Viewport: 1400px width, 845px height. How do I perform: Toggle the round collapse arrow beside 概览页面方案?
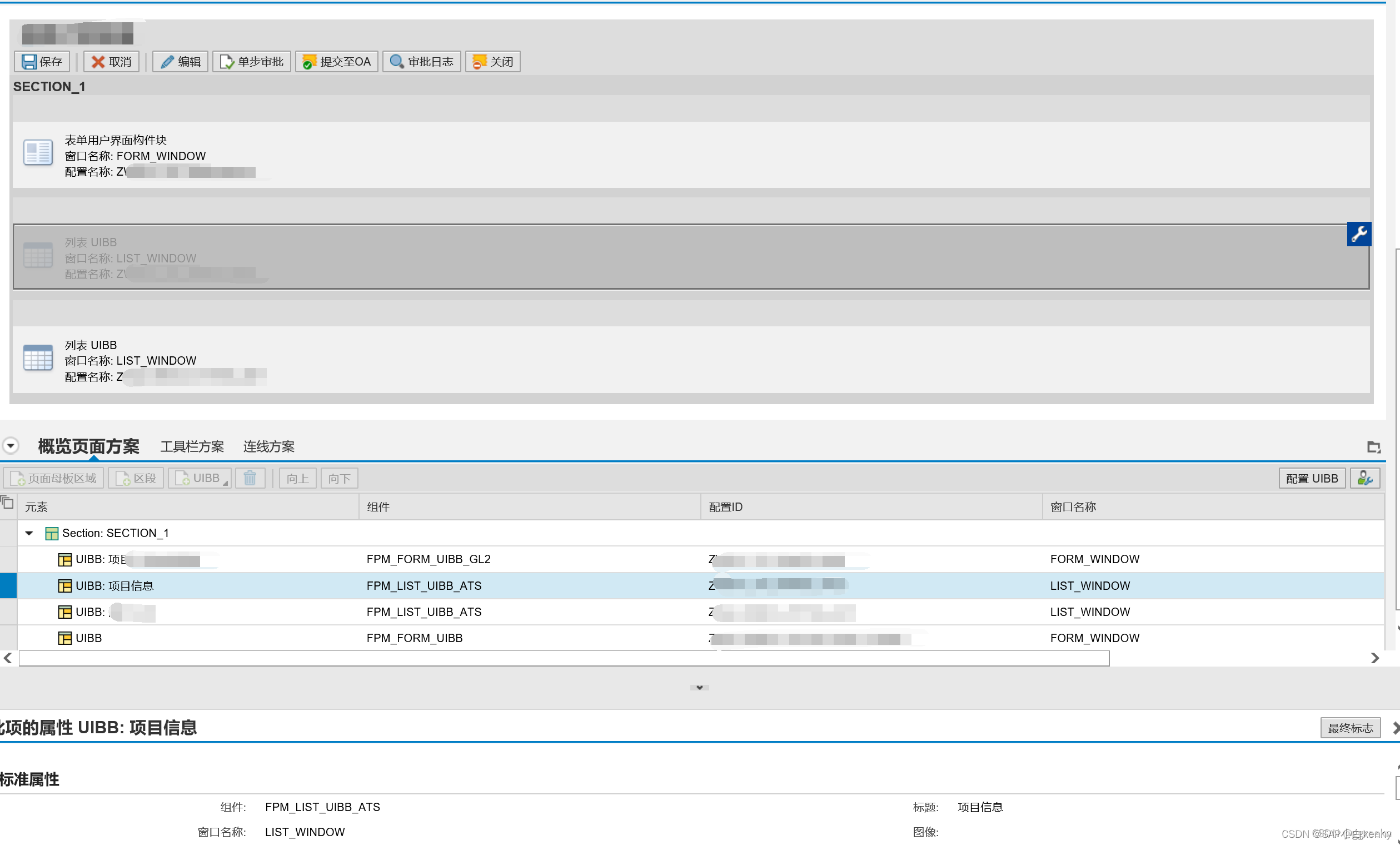tap(11, 445)
